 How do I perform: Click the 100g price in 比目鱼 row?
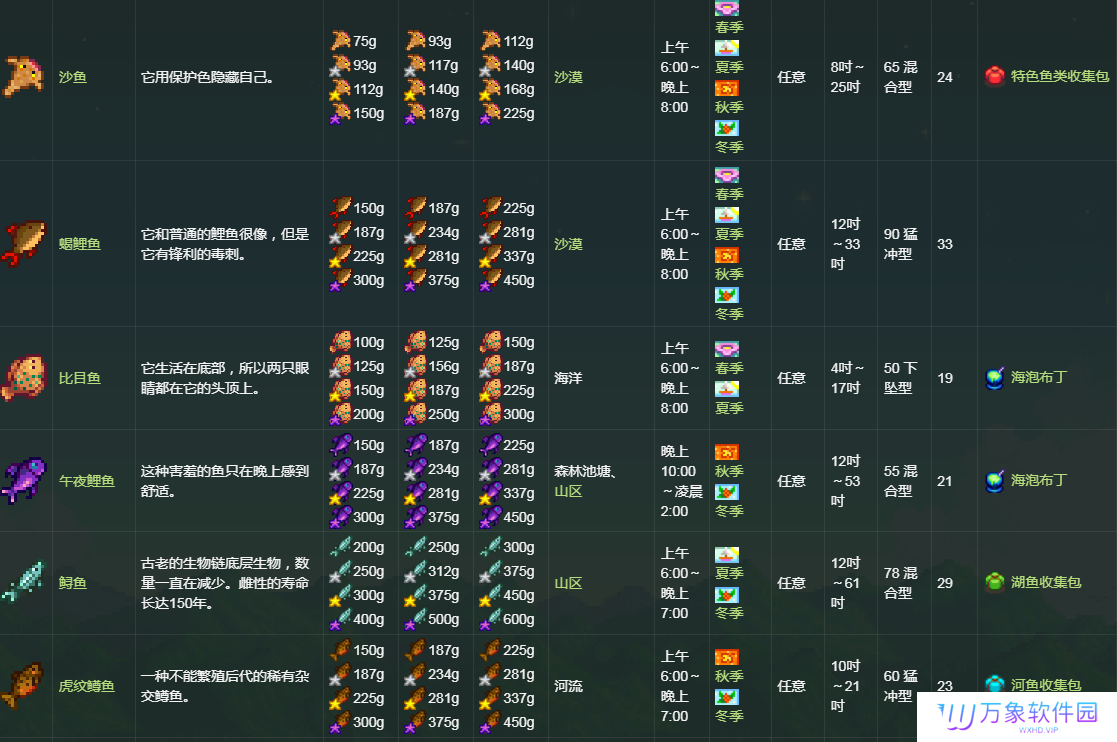[368, 343]
